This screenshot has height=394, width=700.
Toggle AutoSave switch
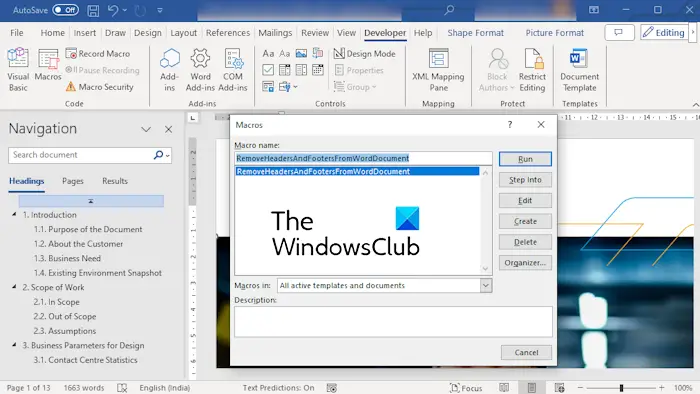[x=65, y=10]
